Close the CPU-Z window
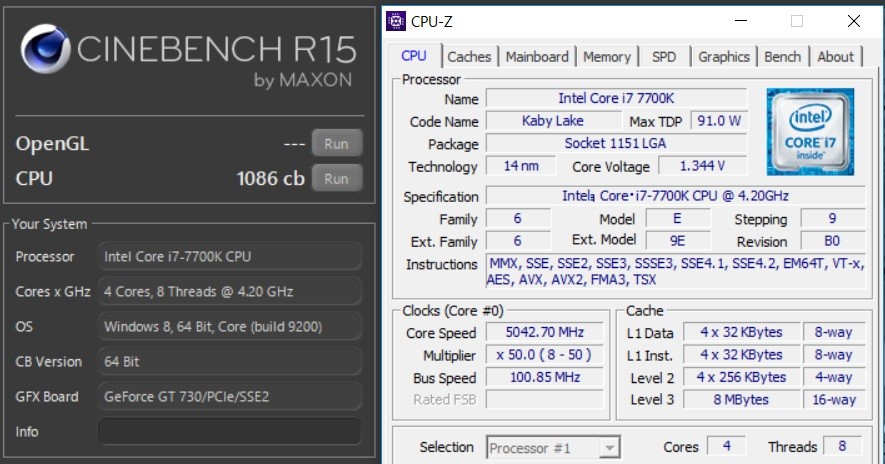The height and width of the screenshot is (464, 885). (853, 21)
